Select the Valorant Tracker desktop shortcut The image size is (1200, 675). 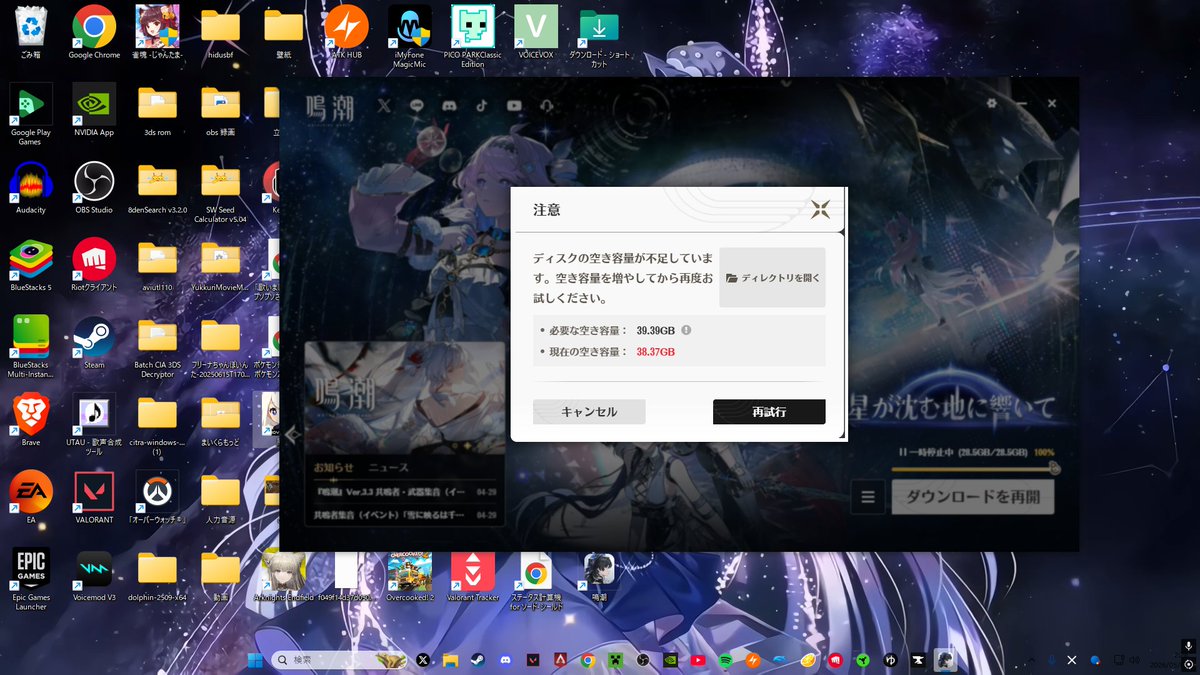tap(473, 575)
